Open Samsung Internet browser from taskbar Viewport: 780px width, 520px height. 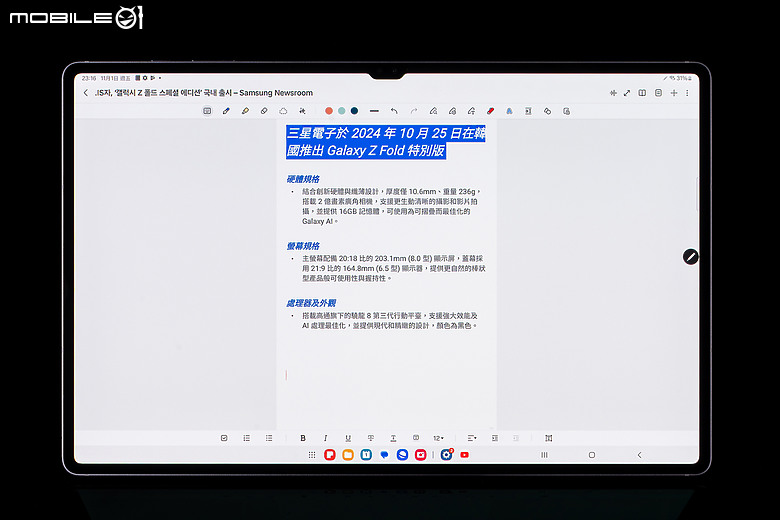pos(402,455)
